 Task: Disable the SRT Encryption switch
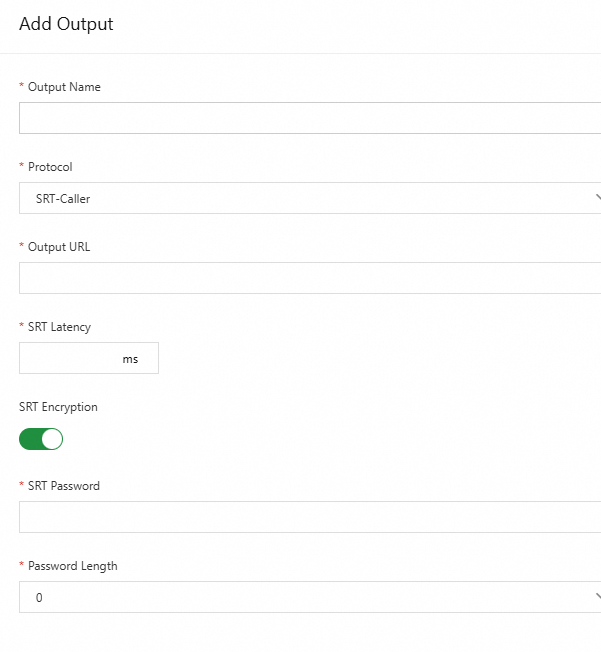pyautogui.click(x=41, y=439)
